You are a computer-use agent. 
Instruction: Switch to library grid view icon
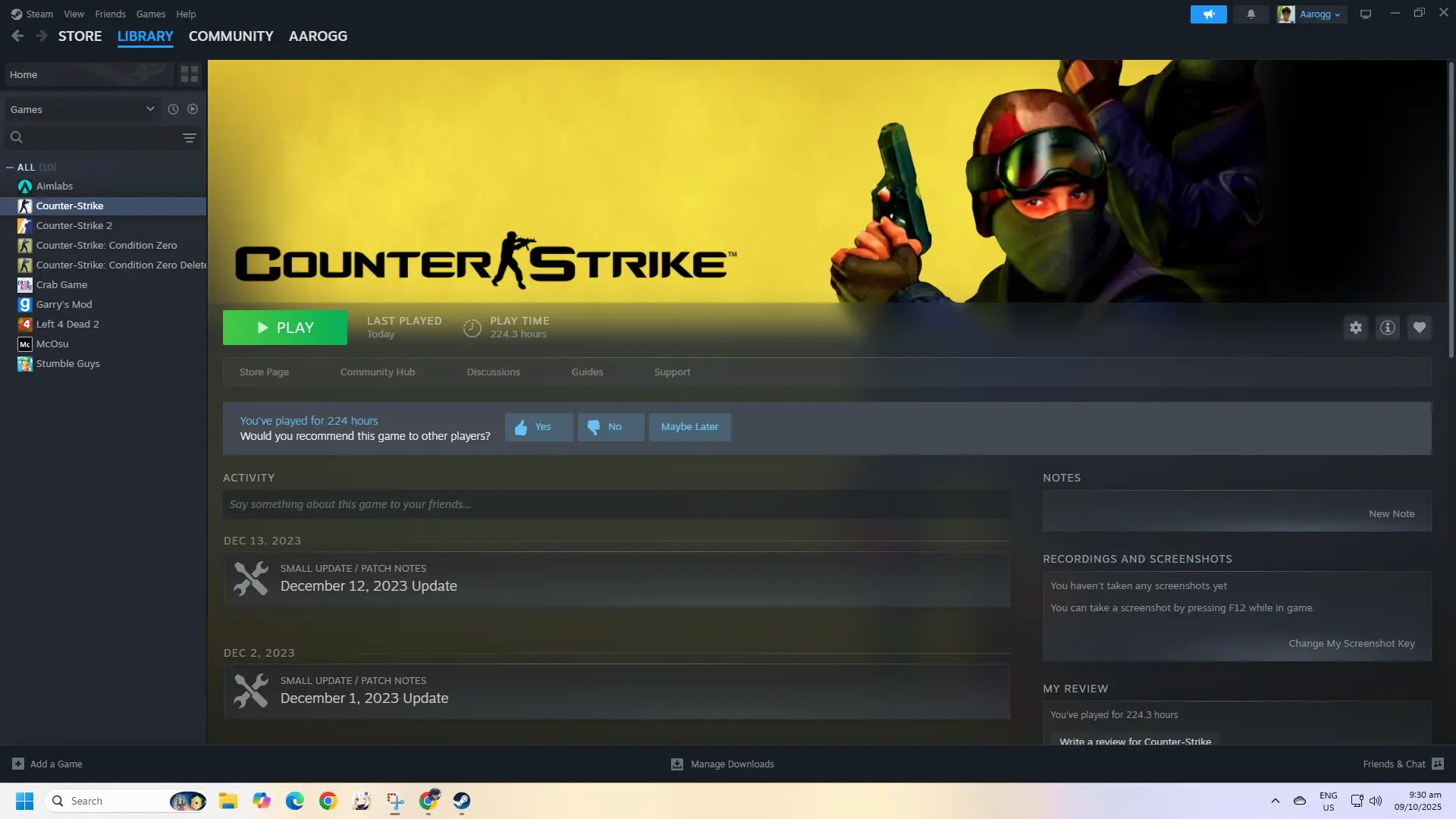pyautogui.click(x=189, y=74)
